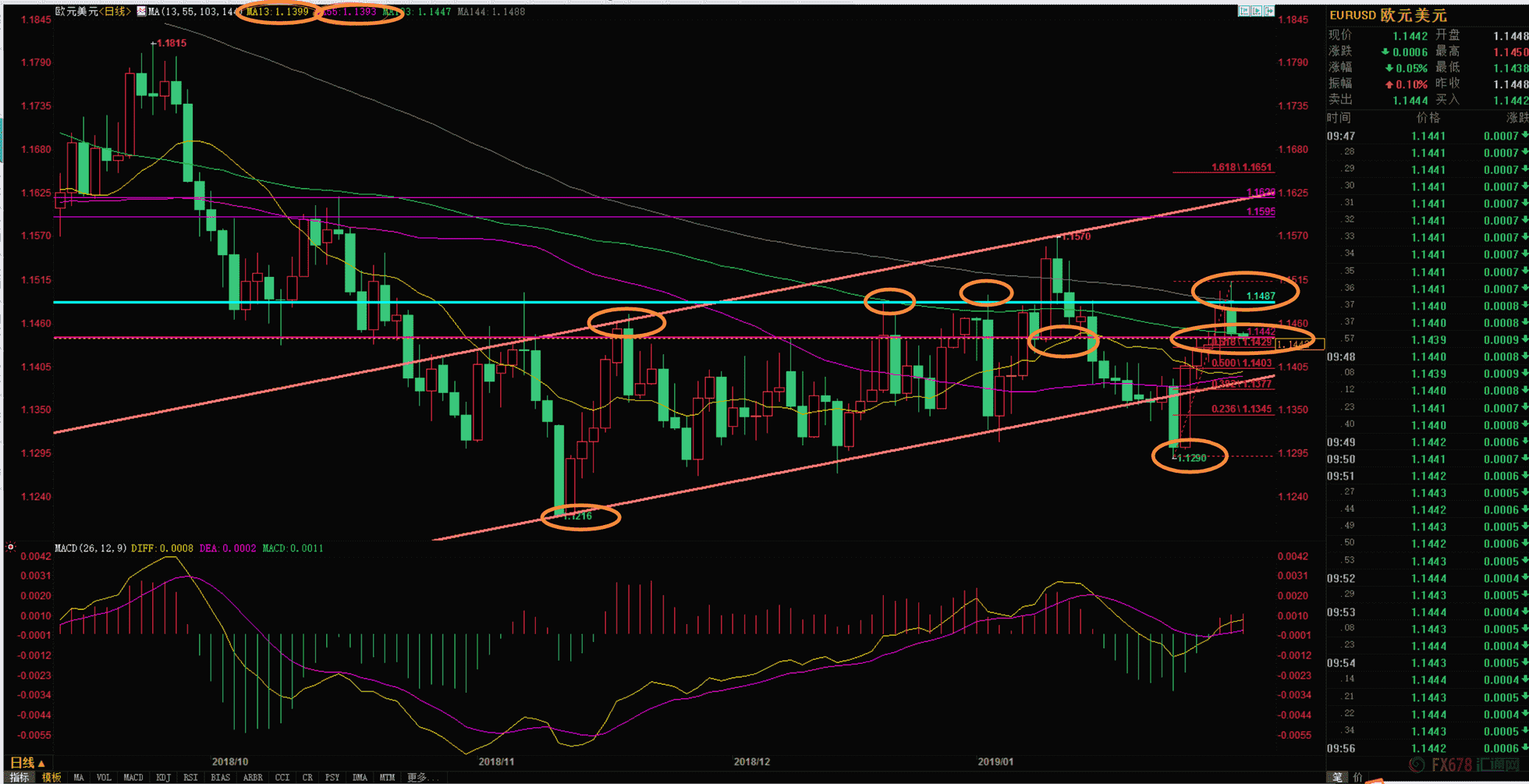Click the 1.1570 peak price label
Image resolution: width=1529 pixels, height=784 pixels.
(1076, 236)
